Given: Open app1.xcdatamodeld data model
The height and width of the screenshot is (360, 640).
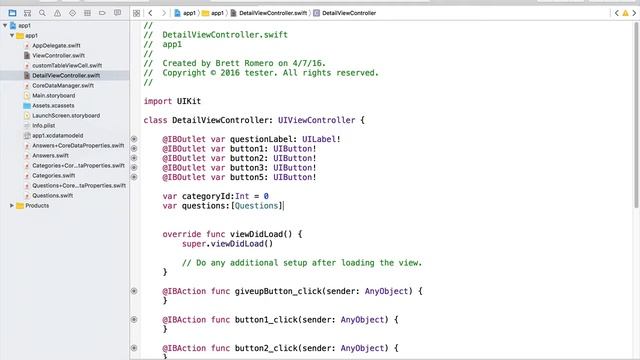Looking at the screenshot, I should click(58, 136).
